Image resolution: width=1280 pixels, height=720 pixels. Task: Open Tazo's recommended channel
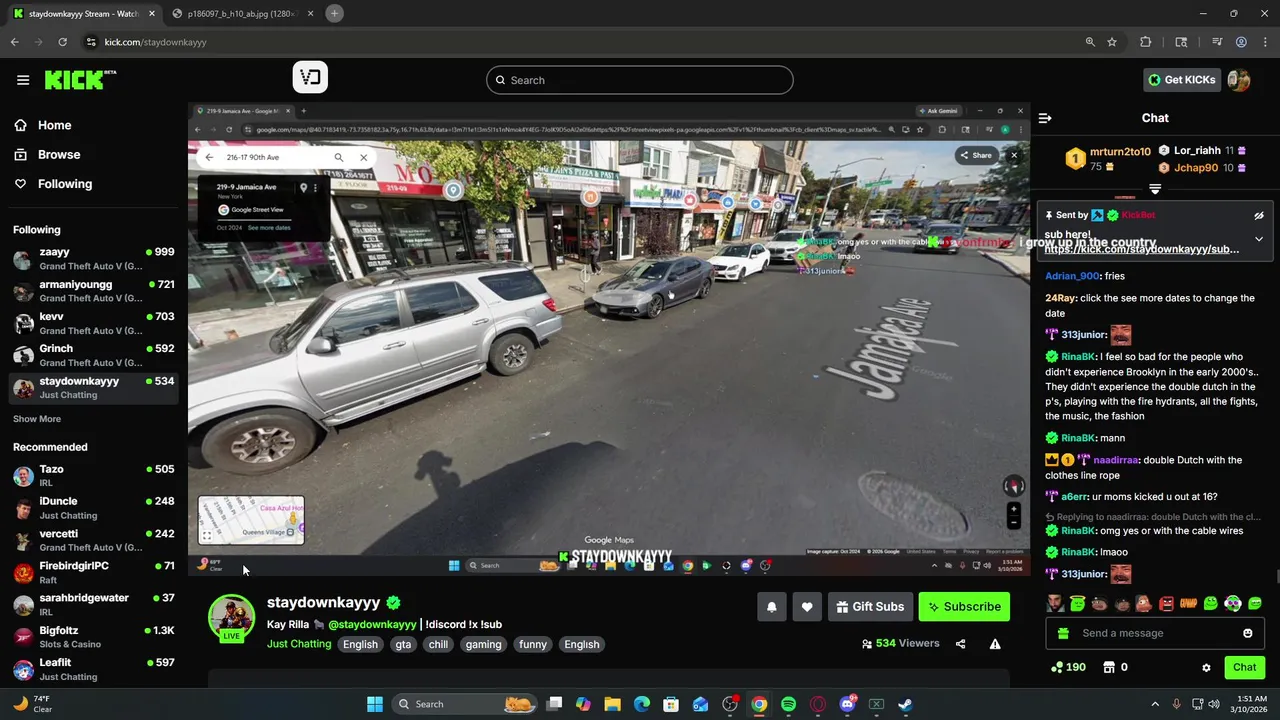[x=94, y=476]
